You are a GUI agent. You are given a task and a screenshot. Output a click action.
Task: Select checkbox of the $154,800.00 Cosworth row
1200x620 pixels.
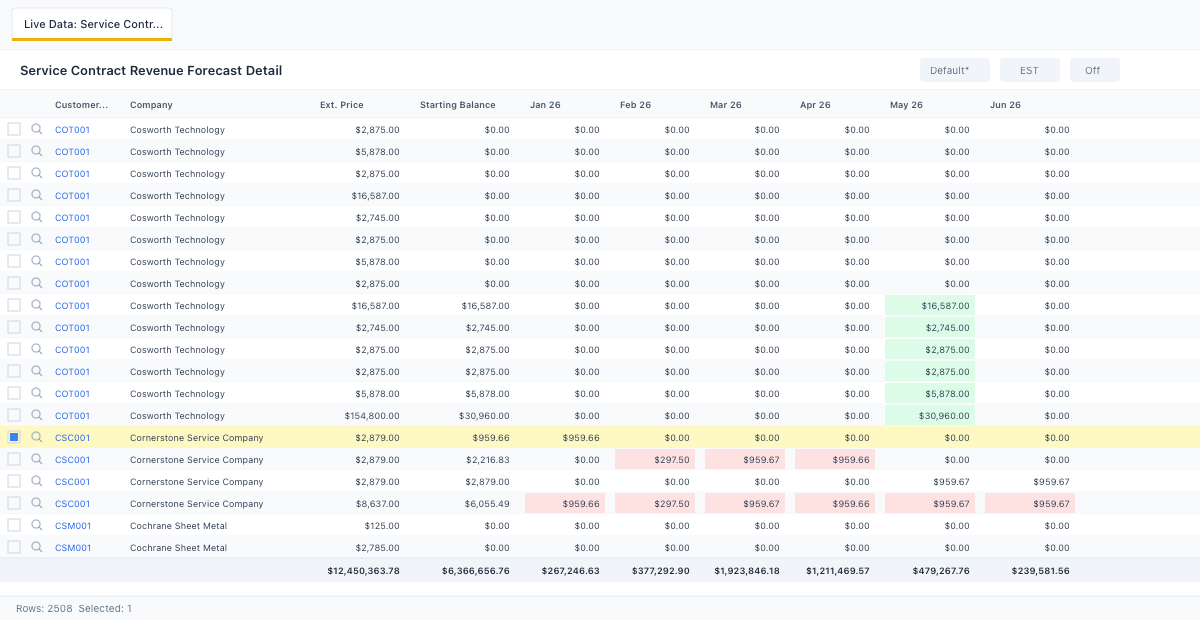pos(14,415)
